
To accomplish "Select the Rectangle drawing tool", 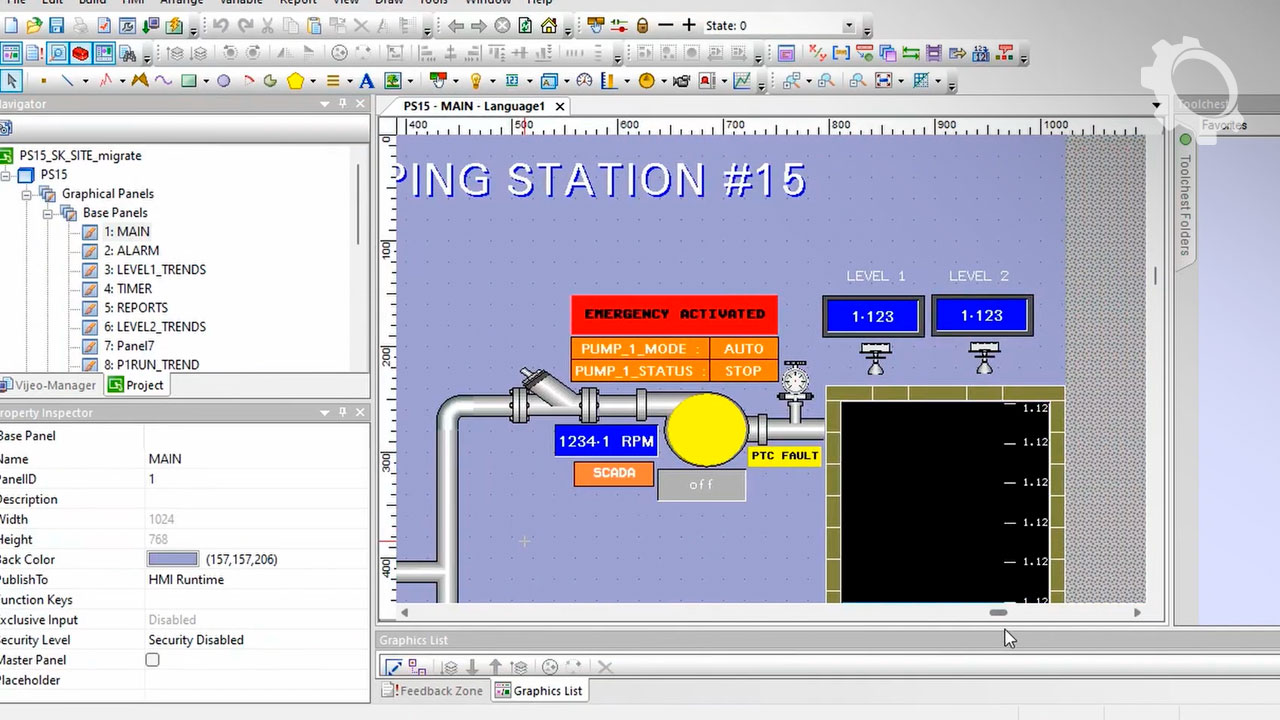I will (188, 81).
